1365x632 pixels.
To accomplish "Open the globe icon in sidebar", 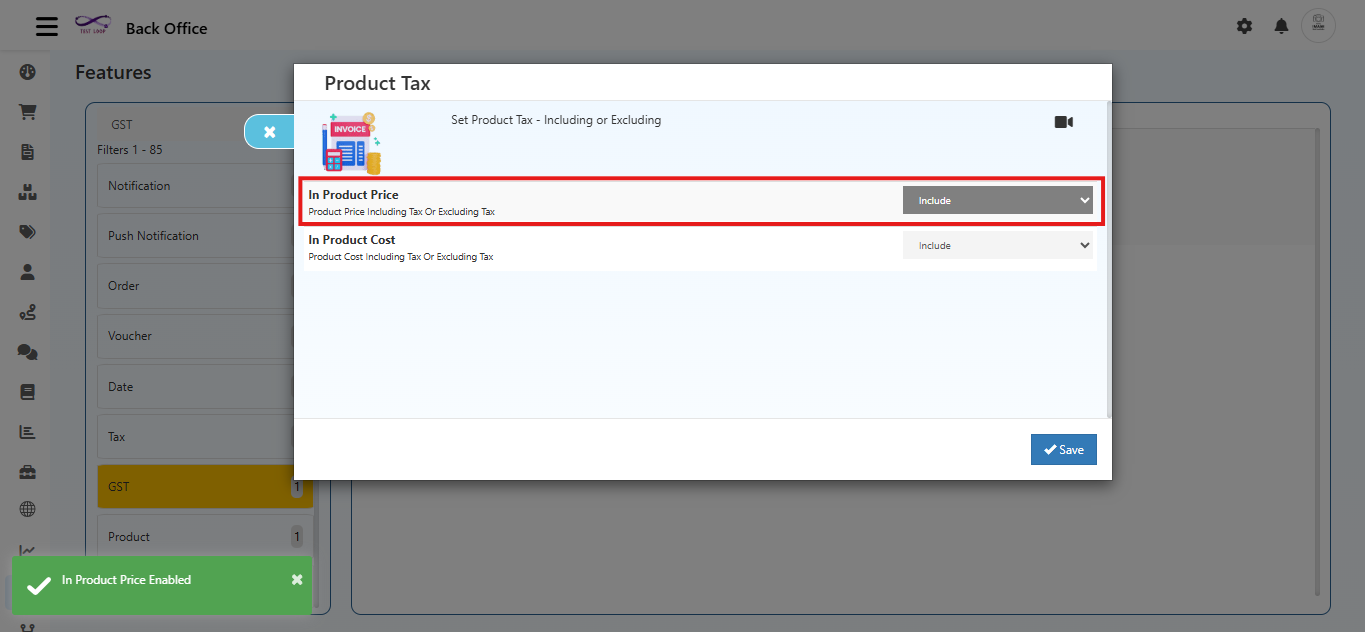I will coord(27,510).
